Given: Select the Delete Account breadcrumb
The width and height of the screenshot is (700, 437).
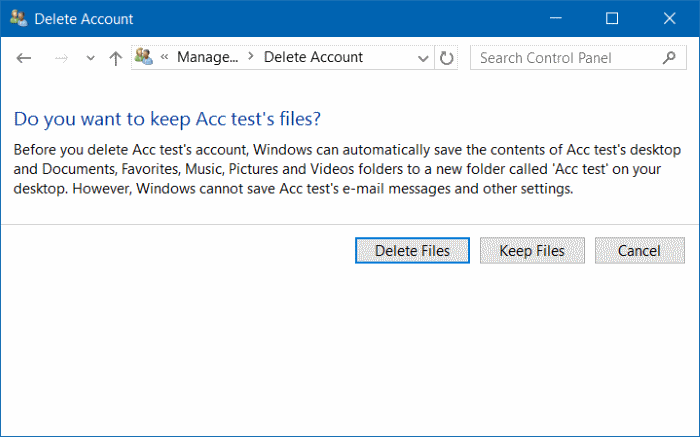Looking at the screenshot, I should click(x=313, y=57).
